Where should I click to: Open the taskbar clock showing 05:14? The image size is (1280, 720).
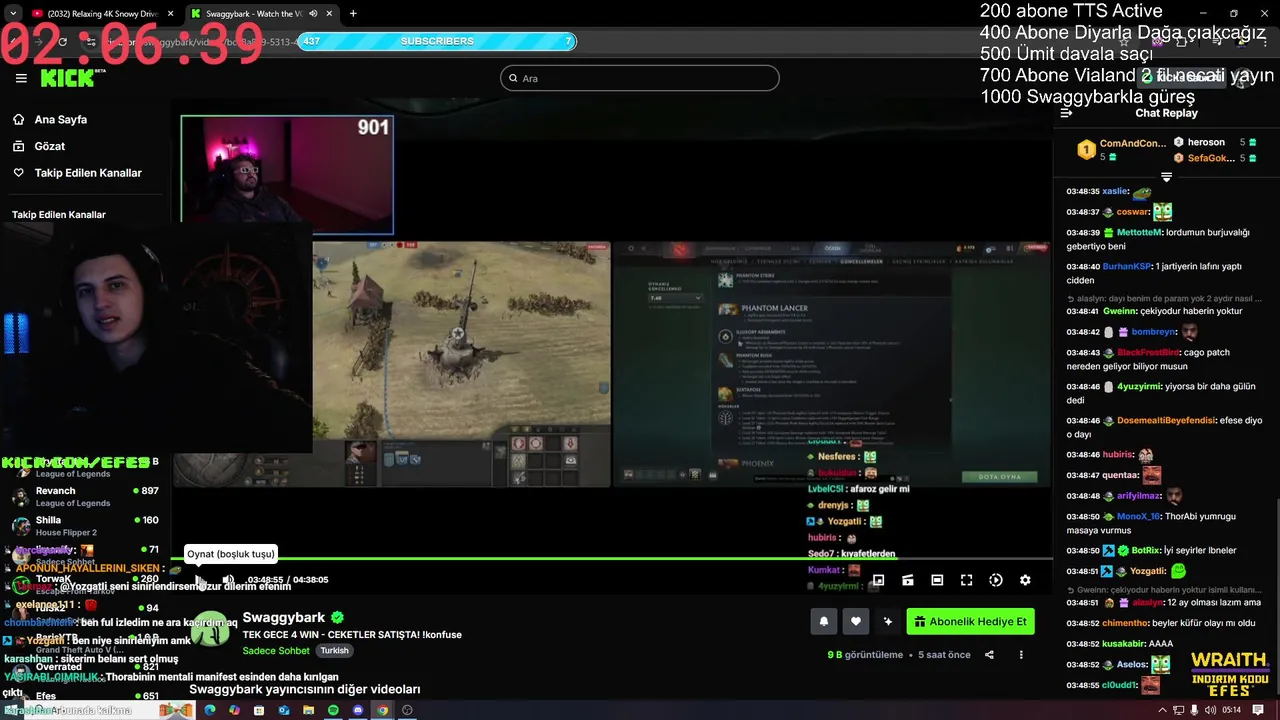pos(1232,710)
